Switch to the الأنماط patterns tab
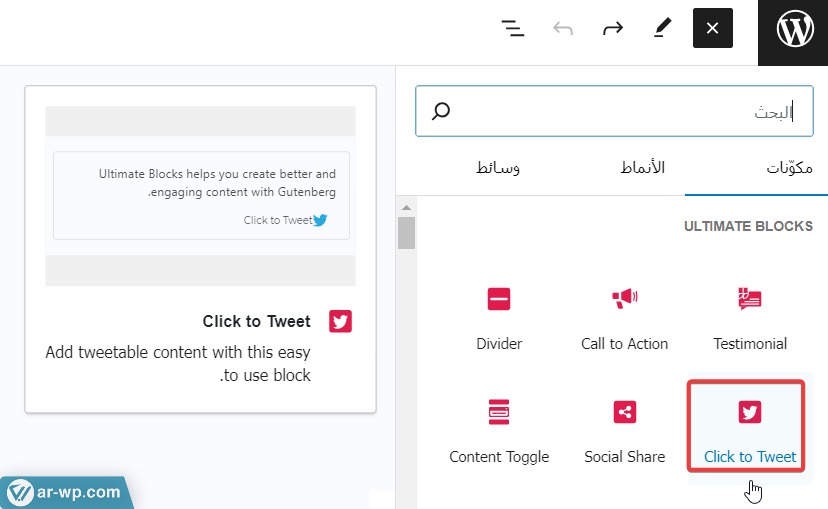This screenshot has width=828, height=509. 643,168
